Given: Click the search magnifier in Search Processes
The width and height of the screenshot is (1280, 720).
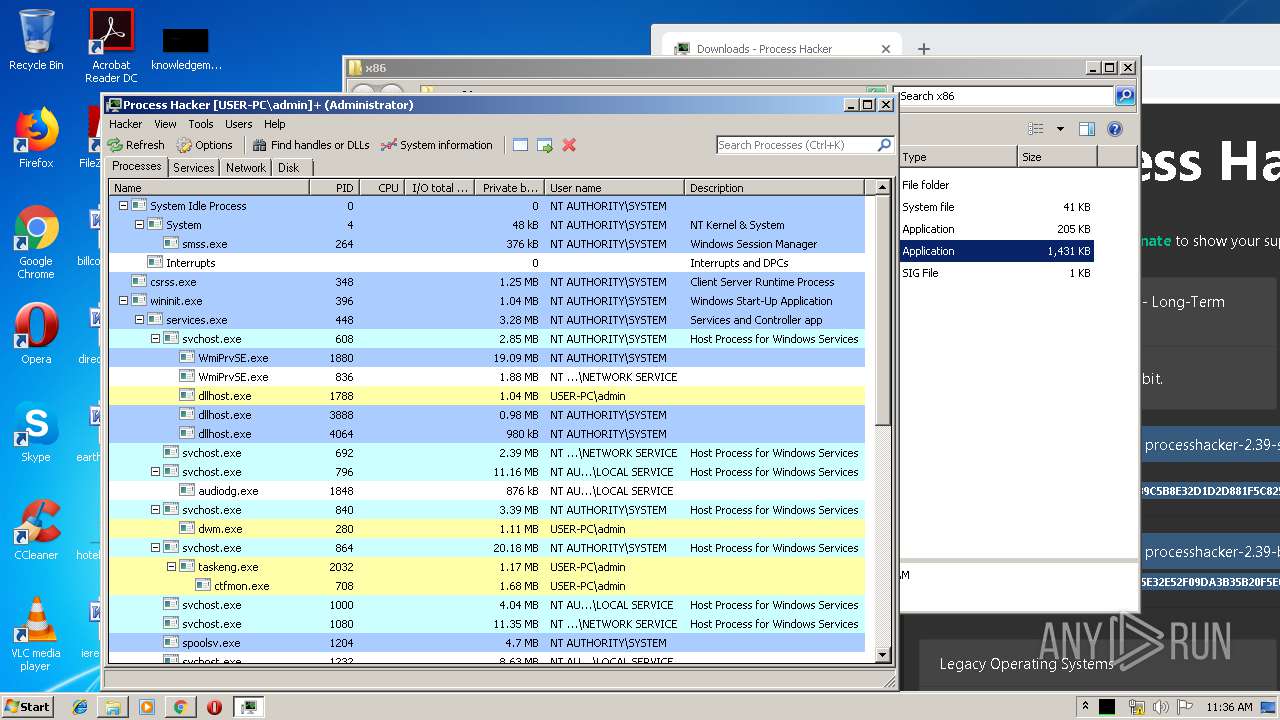Looking at the screenshot, I should tap(884, 145).
